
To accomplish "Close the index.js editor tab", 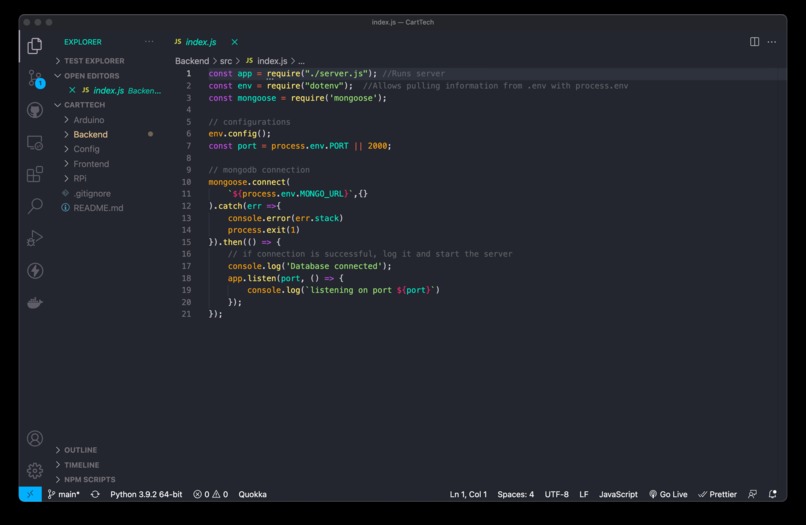I will (x=234, y=42).
